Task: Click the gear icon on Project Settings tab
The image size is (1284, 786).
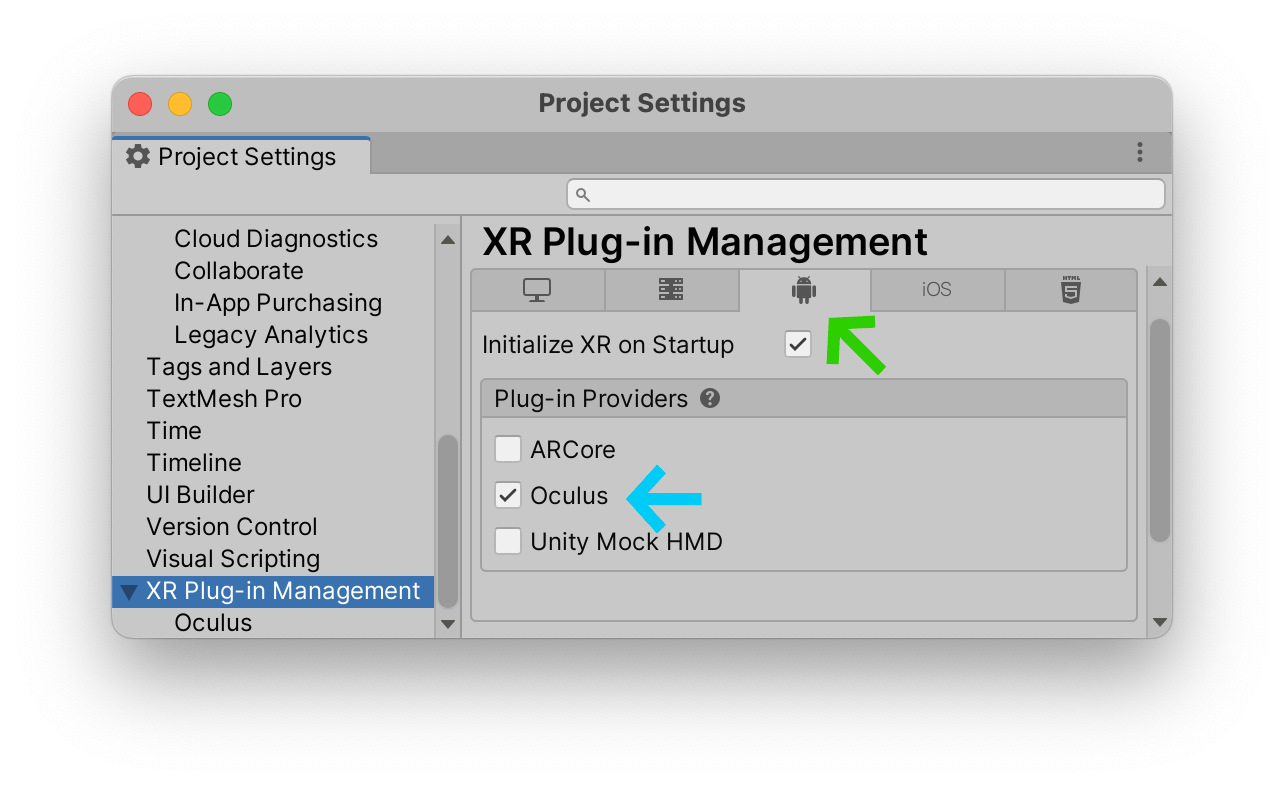Action: tap(137, 156)
